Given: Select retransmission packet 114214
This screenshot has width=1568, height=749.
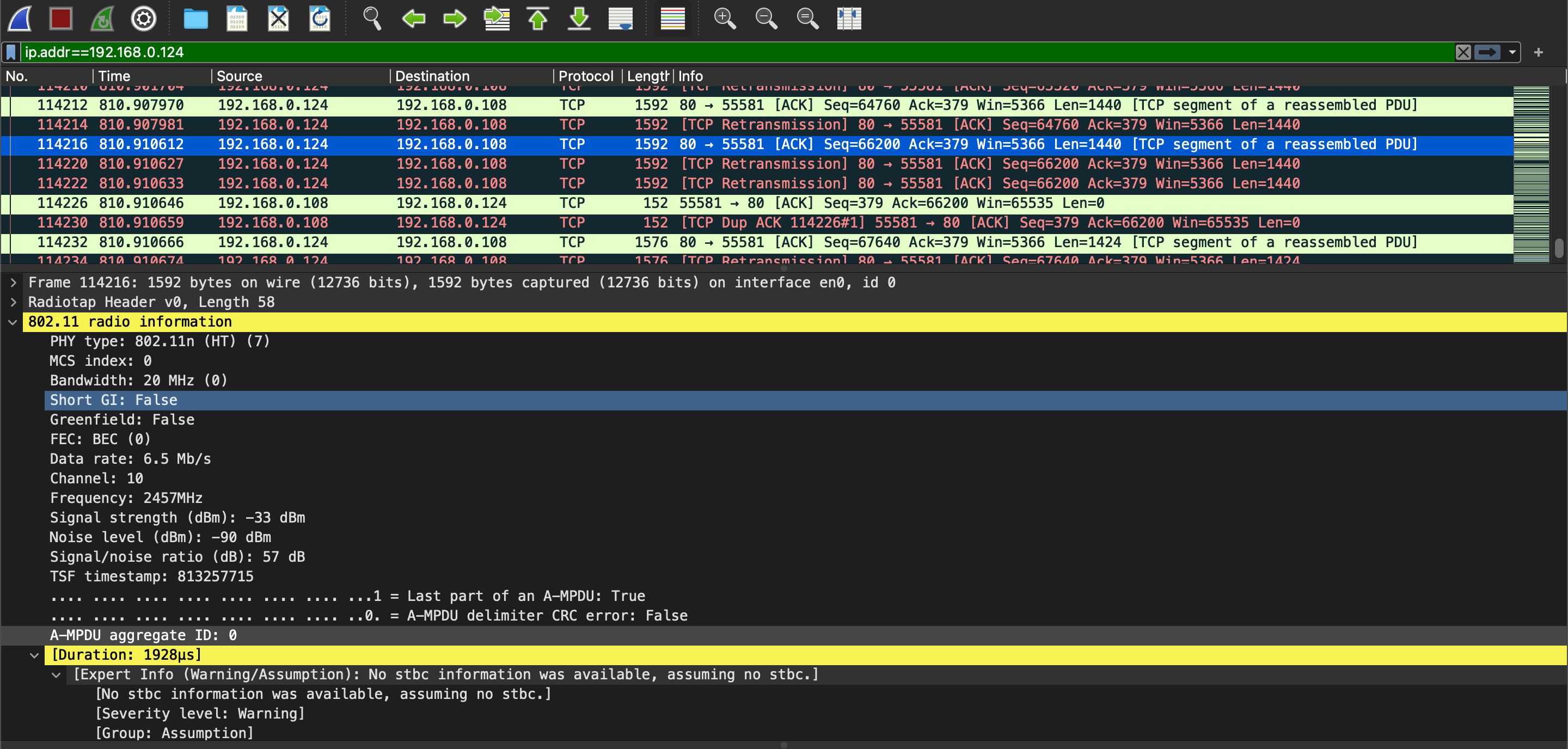Looking at the screenshot, I should [757, 125].
